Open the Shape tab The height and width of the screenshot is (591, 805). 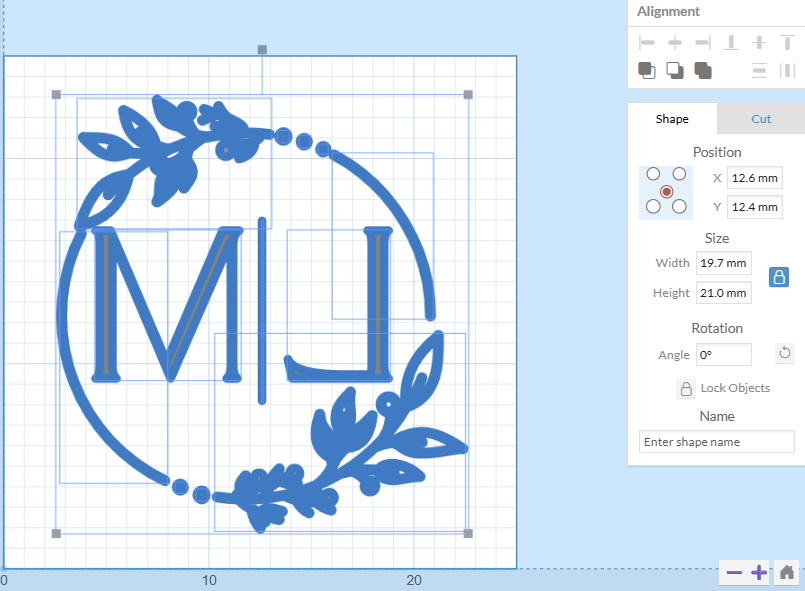tap(672, 119)
